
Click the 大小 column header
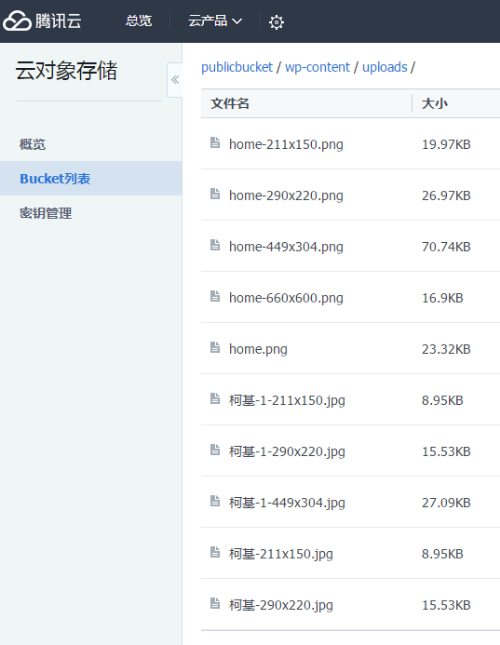[435, 103]
